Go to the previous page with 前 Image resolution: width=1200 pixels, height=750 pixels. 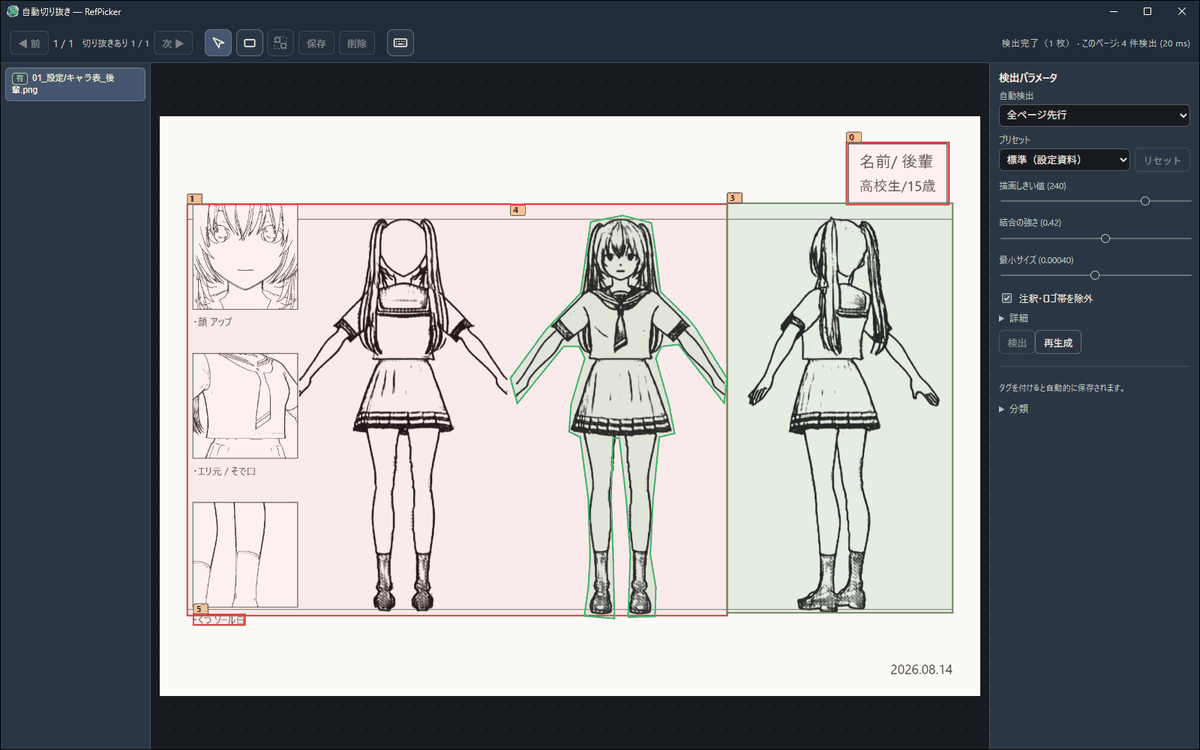click(30, 43)
